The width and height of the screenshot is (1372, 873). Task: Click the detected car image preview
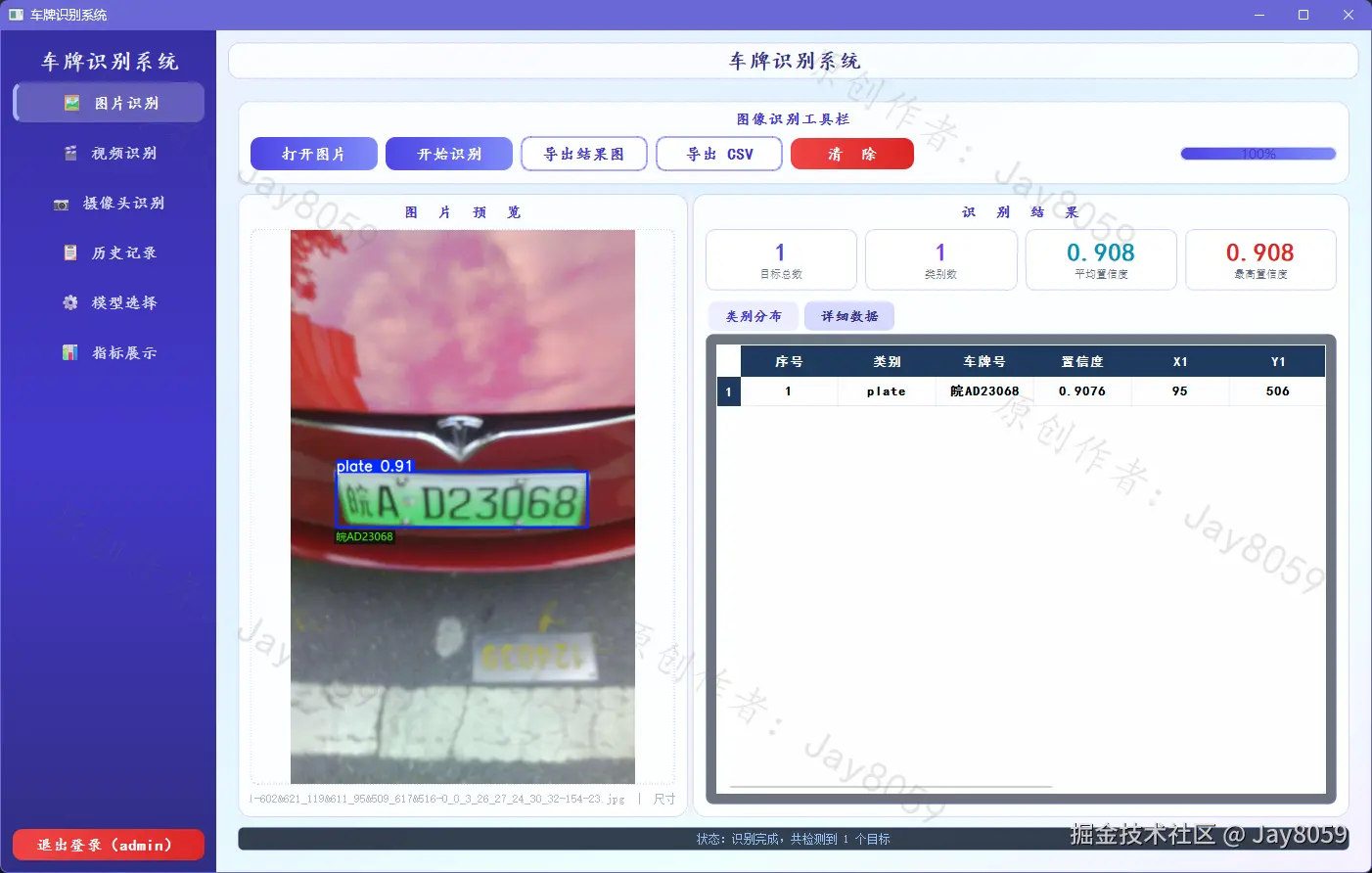coord(463,507)
